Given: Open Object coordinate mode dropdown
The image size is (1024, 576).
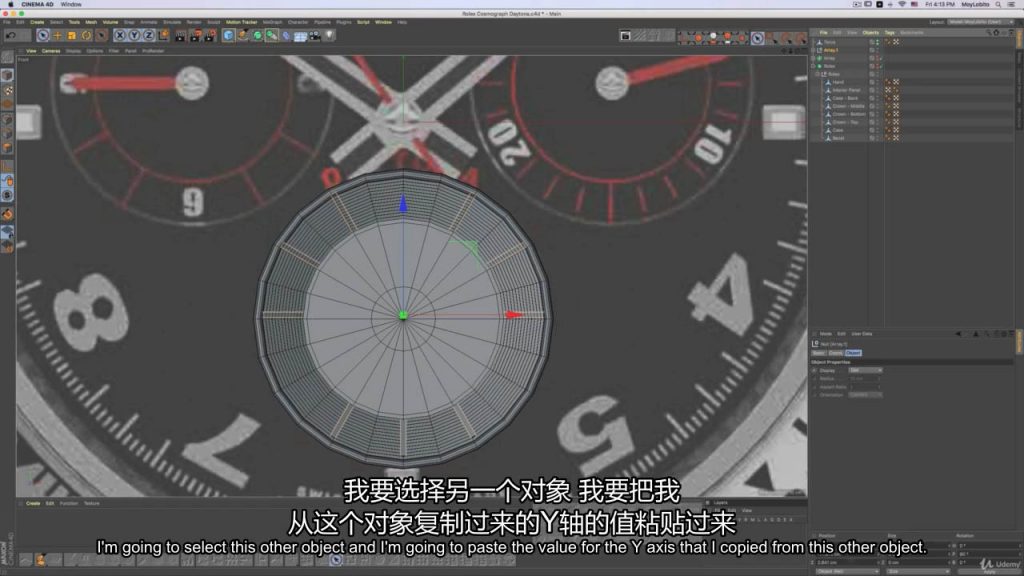Looking at the screenshot, I should pos(848,571).
